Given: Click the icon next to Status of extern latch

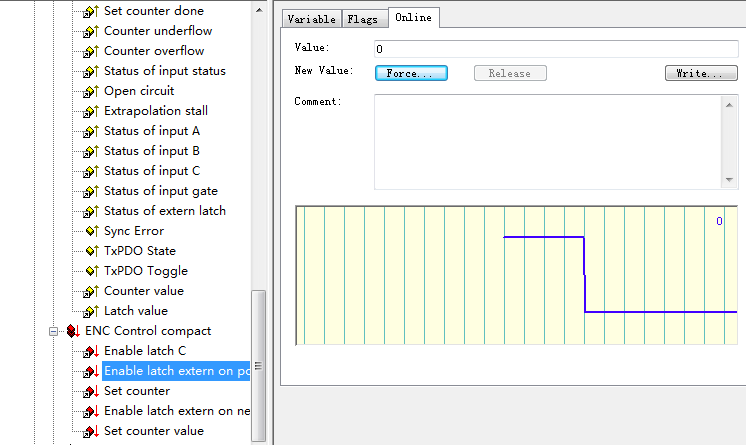Looking at the screenshot, I should 91,211.
